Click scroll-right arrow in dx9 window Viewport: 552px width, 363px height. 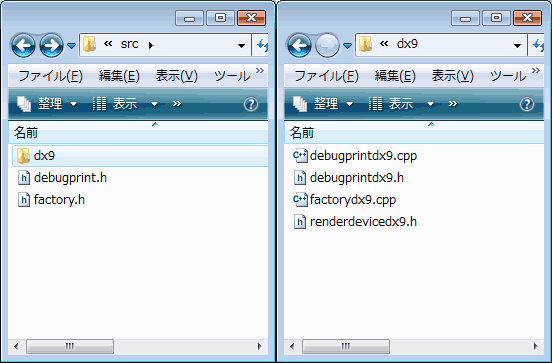coord(536,346)
